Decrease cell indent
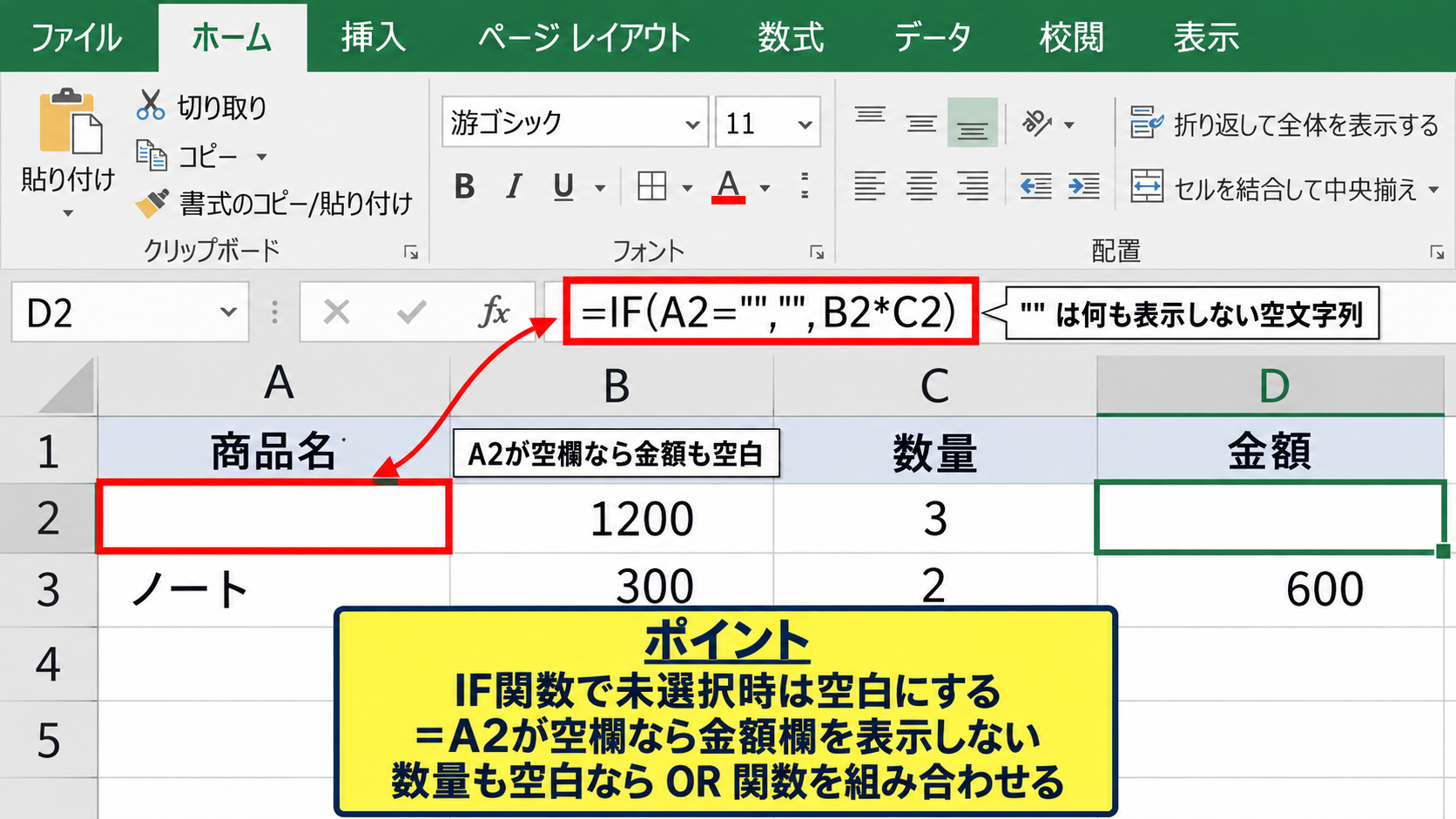Viewport: 1456px width, 819px height. point(1035,186)
